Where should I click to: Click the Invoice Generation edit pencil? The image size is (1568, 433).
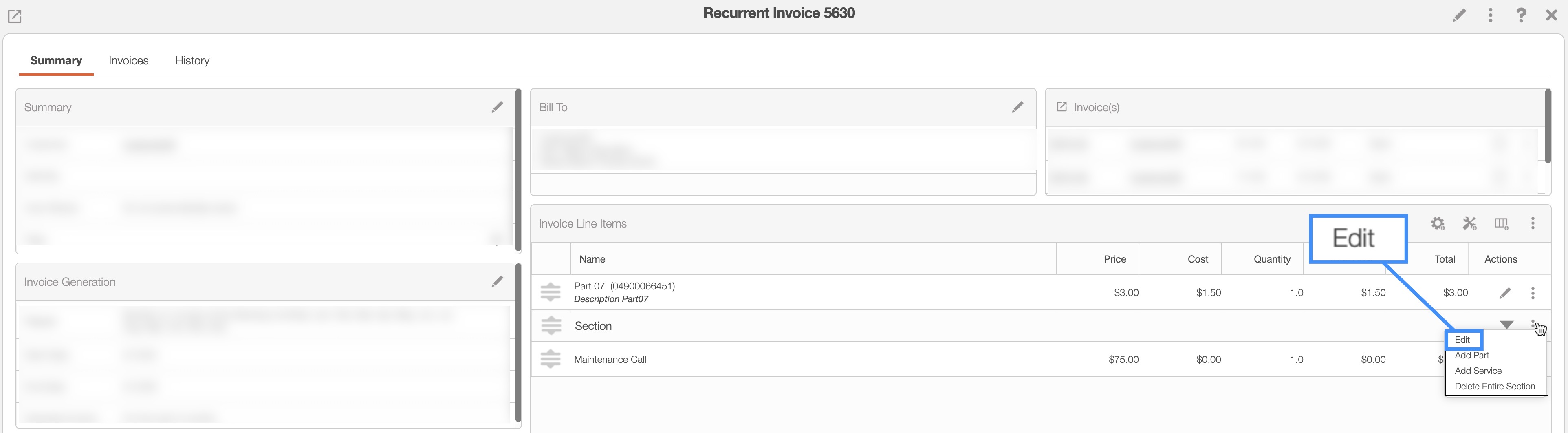pyautogui.click(x=497, y=281)
